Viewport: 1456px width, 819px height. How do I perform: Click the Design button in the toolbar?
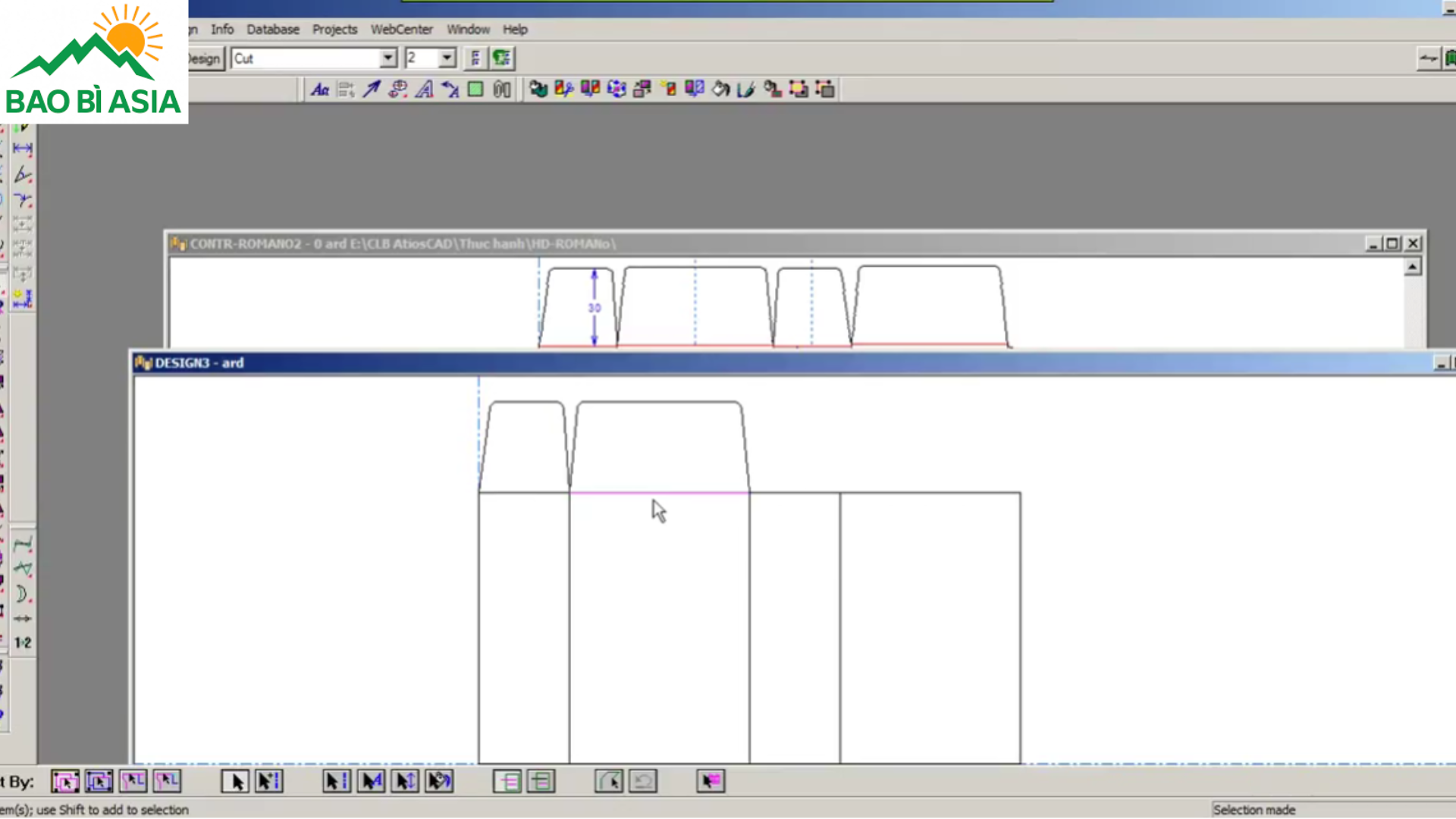tap(205, 58)
